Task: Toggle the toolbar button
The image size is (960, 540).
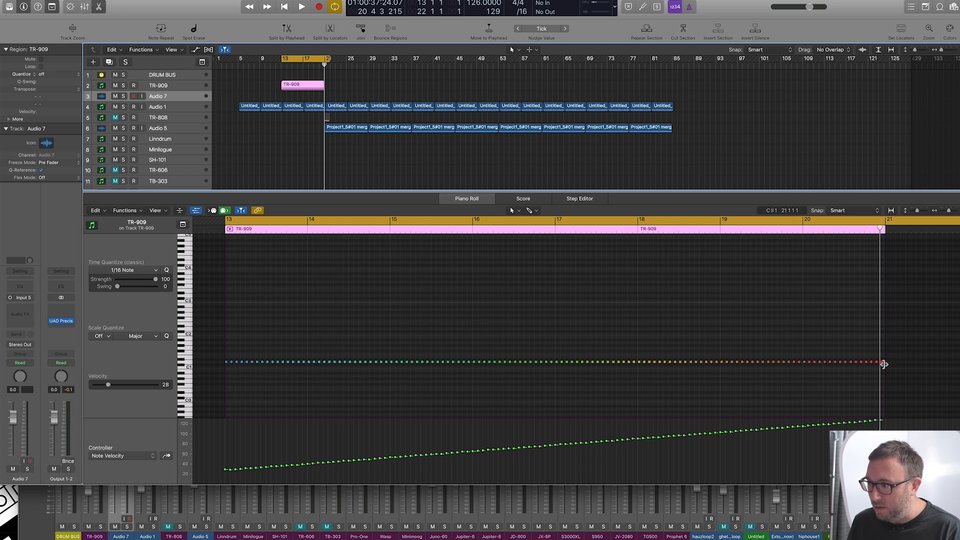Action: [x=52, y=7]
